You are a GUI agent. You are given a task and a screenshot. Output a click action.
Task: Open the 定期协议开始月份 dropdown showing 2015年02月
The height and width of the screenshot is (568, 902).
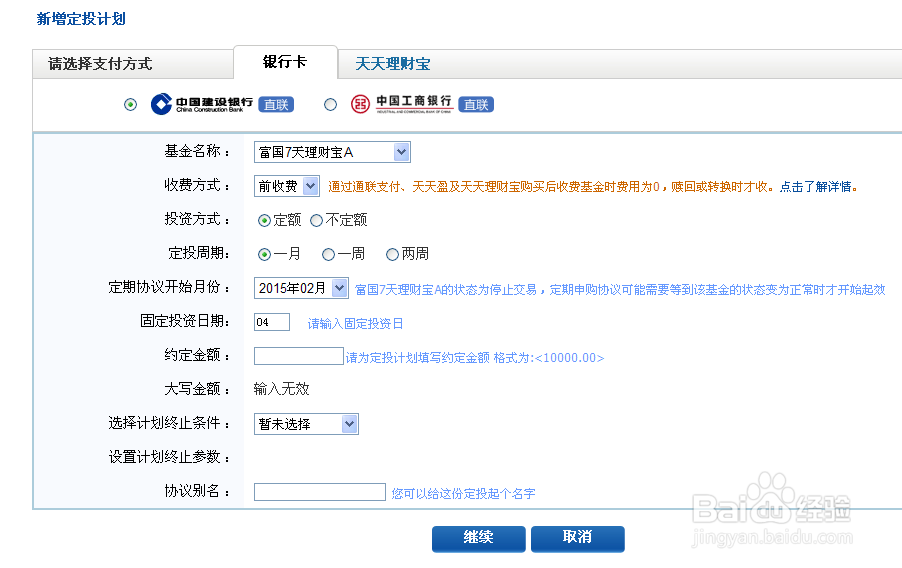coord(301,288)
